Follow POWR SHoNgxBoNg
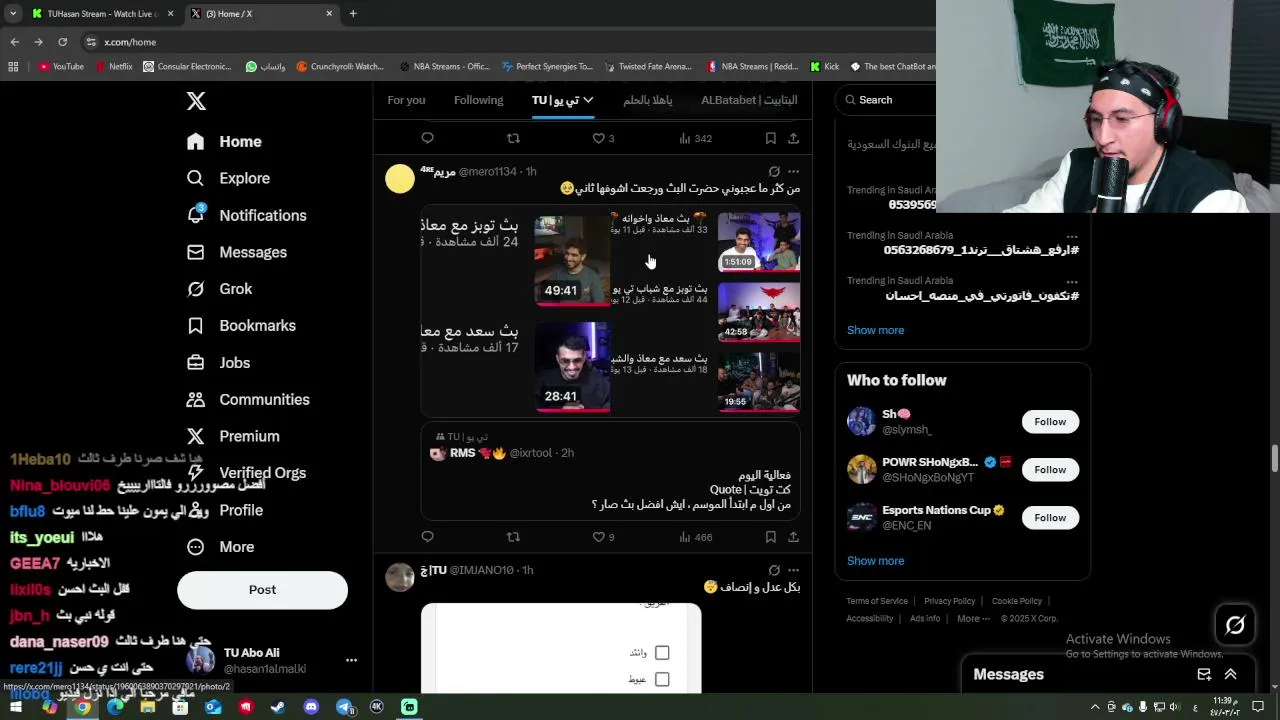 click(x=1050, y=470)
